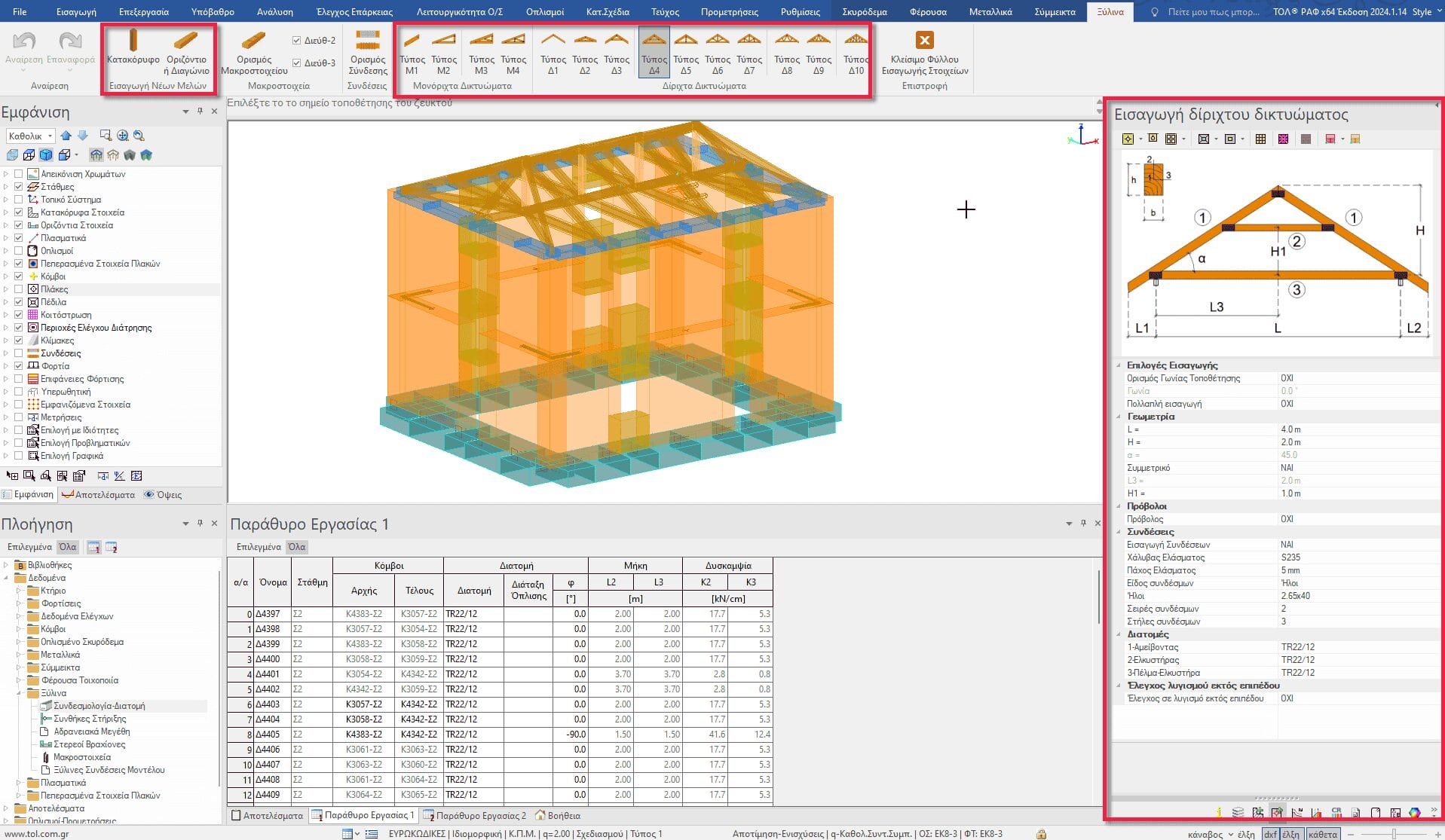Screen dimensions: 1445x840
Task: Click Ορισμός Μακροστοιχείου icon
Action: point(254,51)
